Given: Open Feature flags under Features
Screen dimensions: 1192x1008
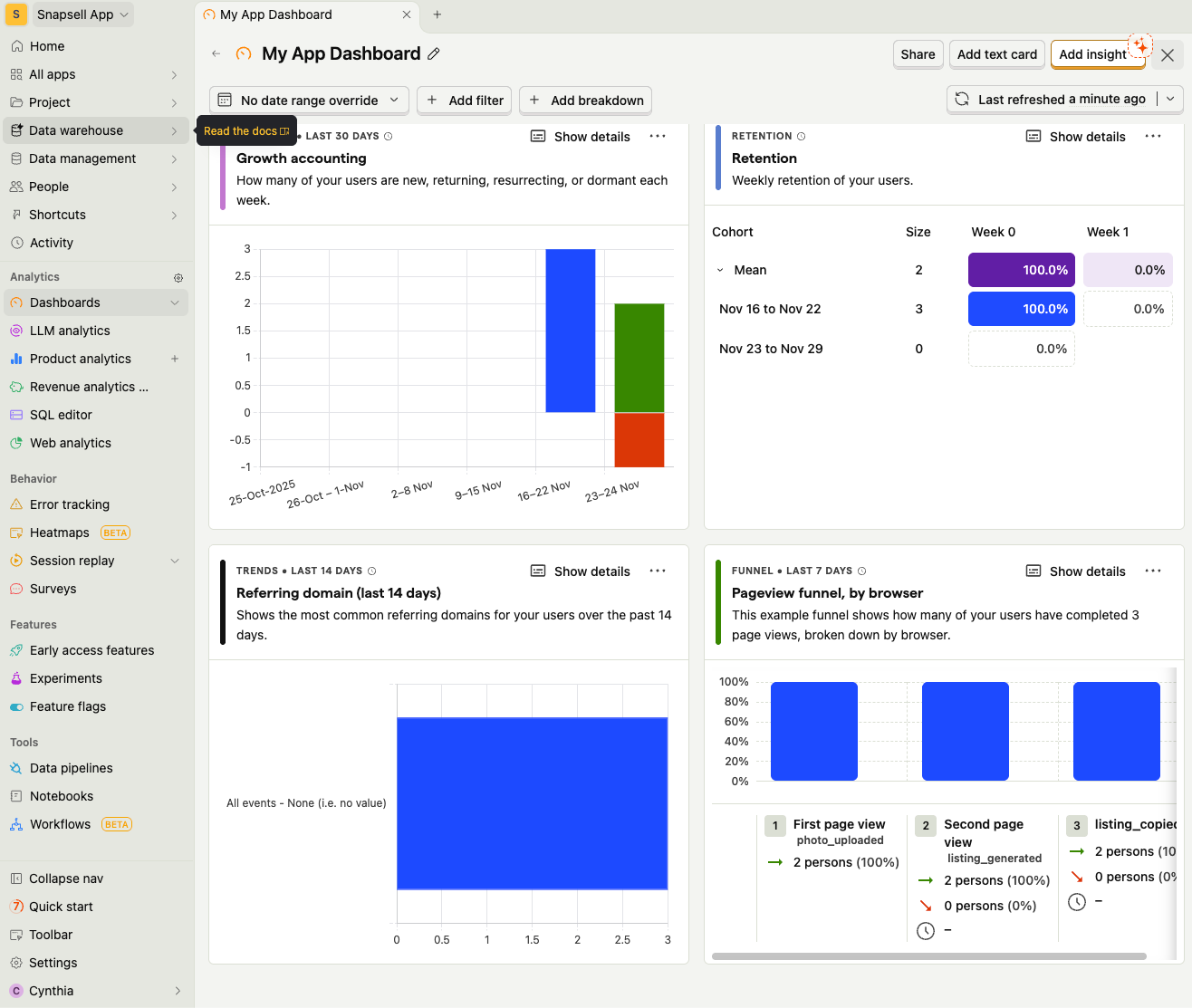Looking at the screenshot, I should 66,706.
